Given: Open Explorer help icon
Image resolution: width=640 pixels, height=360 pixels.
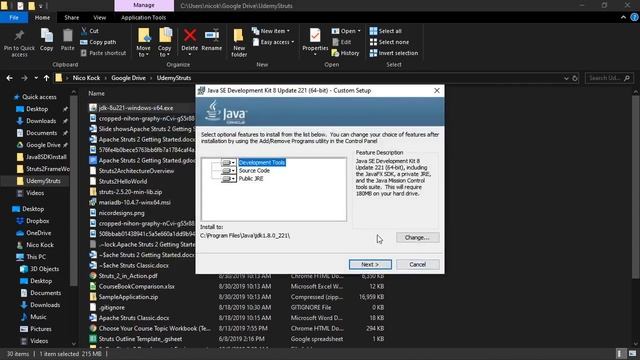Looking at the screenshot, I should 634,18.
